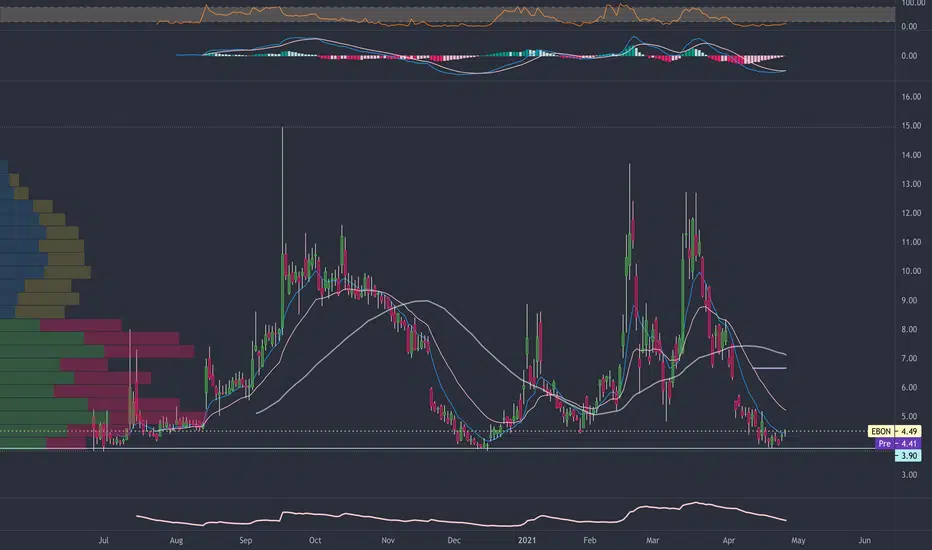932x550 pixels.
Task: Click the tall September candle wick at 15.00
Action: 282,190
